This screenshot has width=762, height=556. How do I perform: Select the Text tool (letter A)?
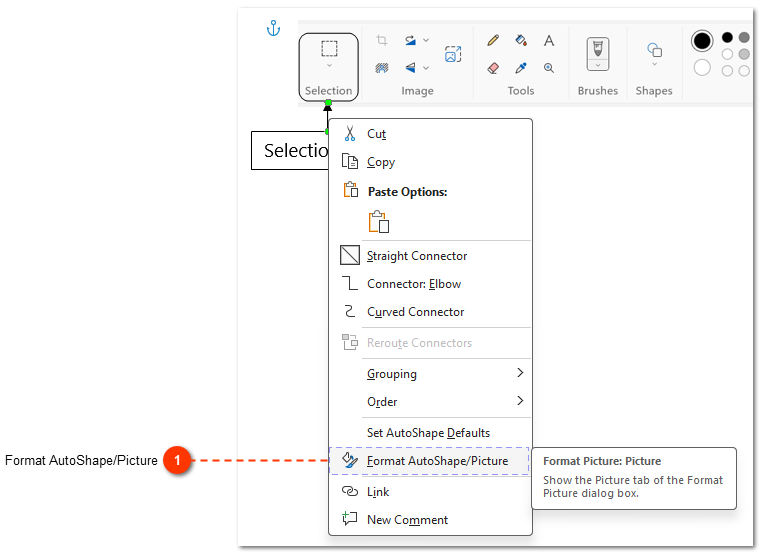coord(549,40)
